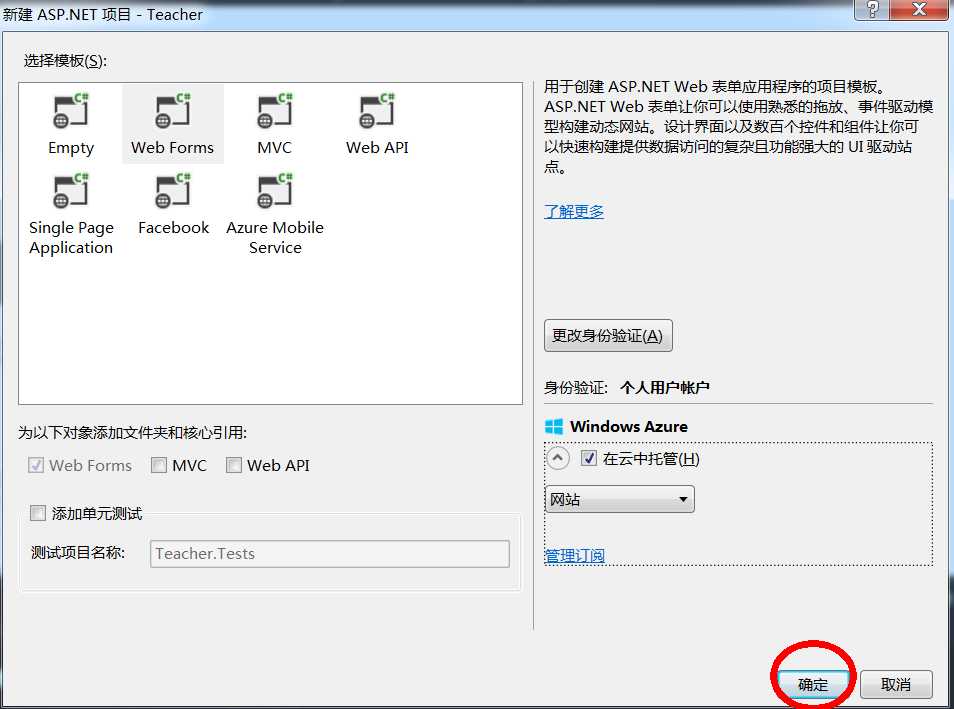
Task: Pick the Facebook template icon
Action: pos(173,191)
